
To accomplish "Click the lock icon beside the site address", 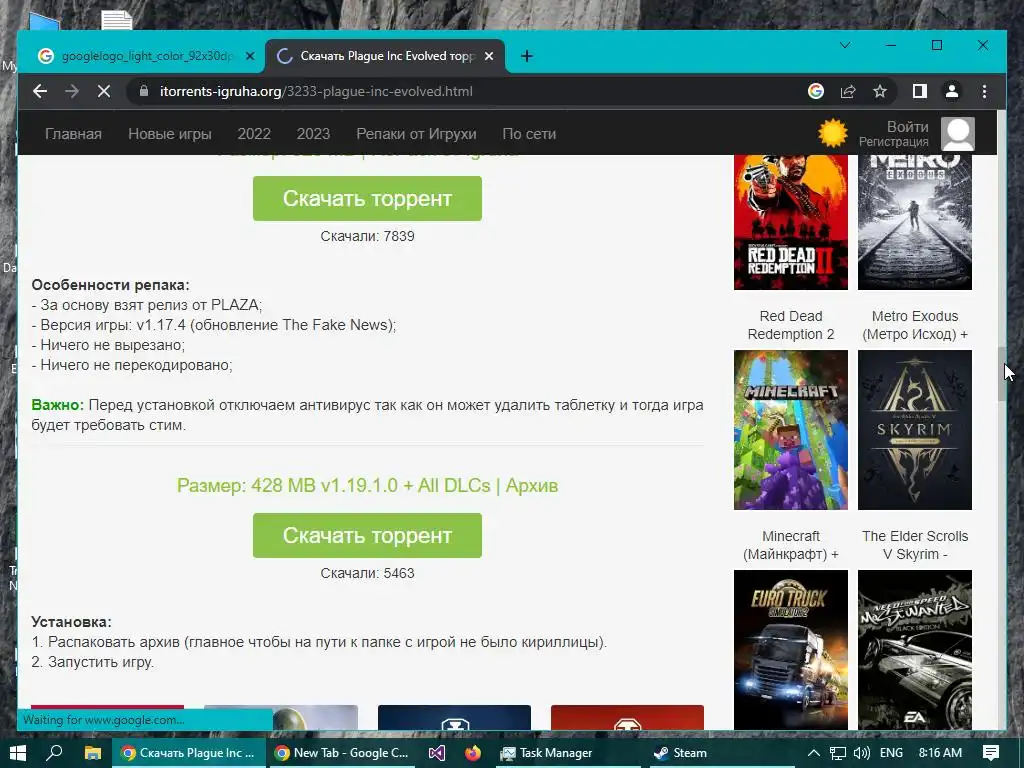I will point(144,91).
